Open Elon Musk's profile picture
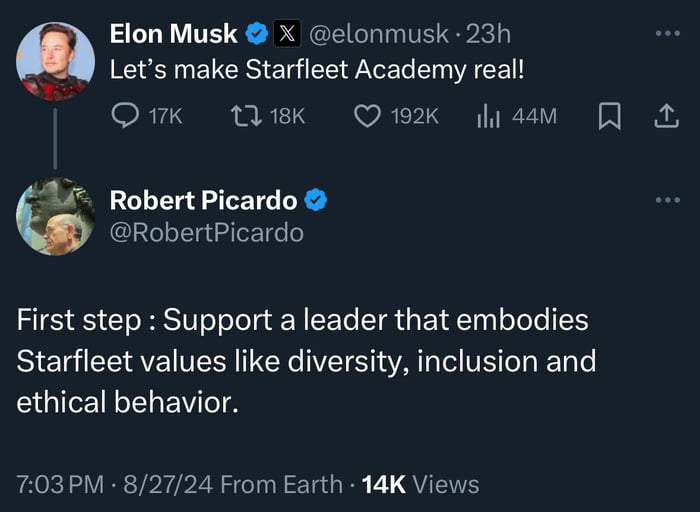 [55, 61]
